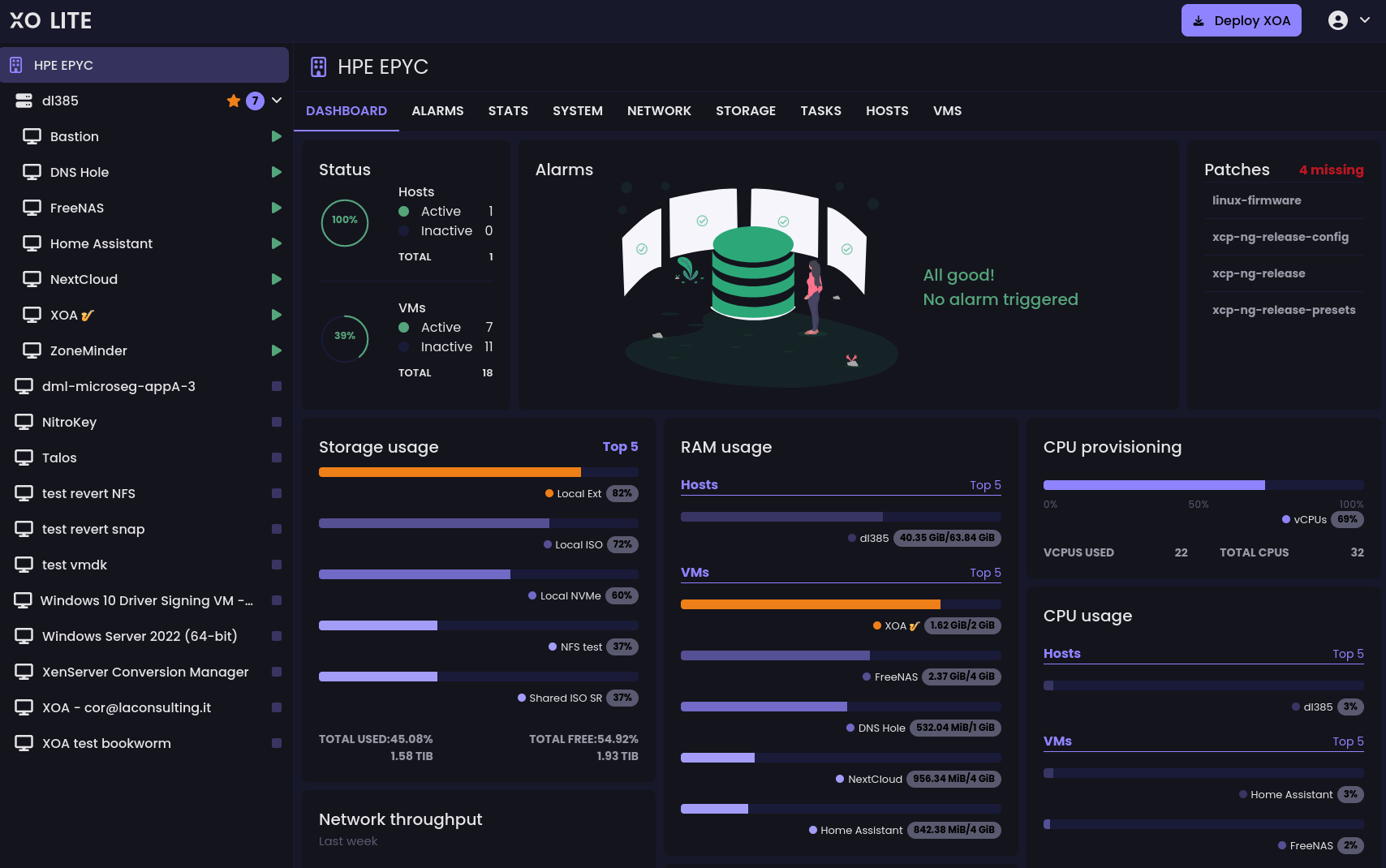Click the pool building icon in sidebar
The image size is (1386, 868).
(x=15, y=65)
